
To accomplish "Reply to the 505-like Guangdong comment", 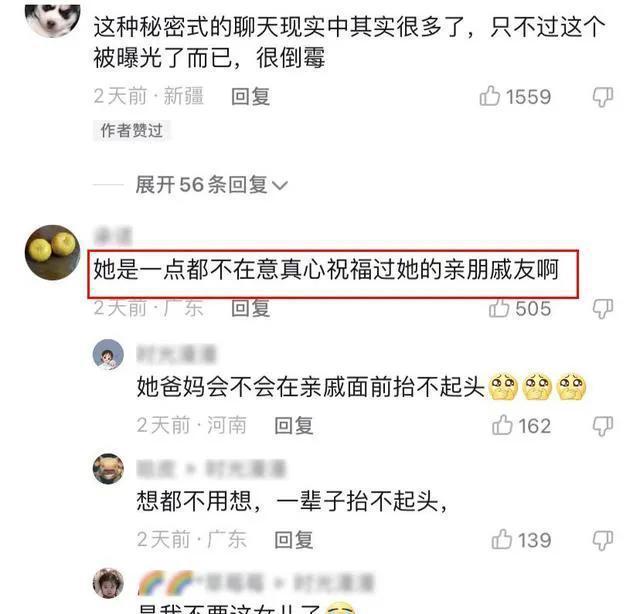I will pyautogui.click(x=250, y=308).
